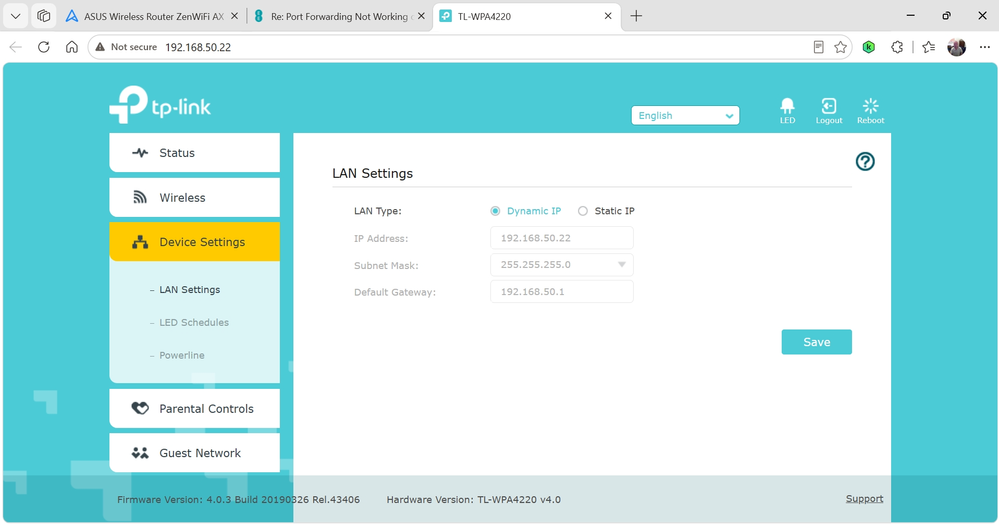Click the back arrow in browser
The image size is (999, 525).
click(x=16, y=47)
